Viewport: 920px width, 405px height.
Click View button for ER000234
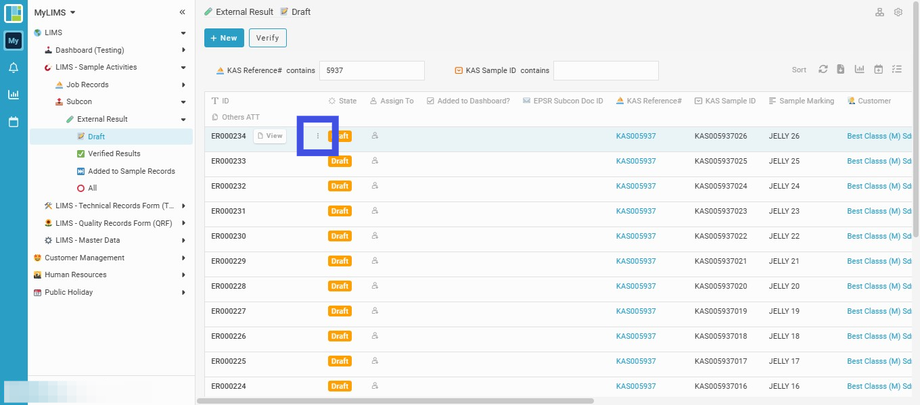click(270, 136)
